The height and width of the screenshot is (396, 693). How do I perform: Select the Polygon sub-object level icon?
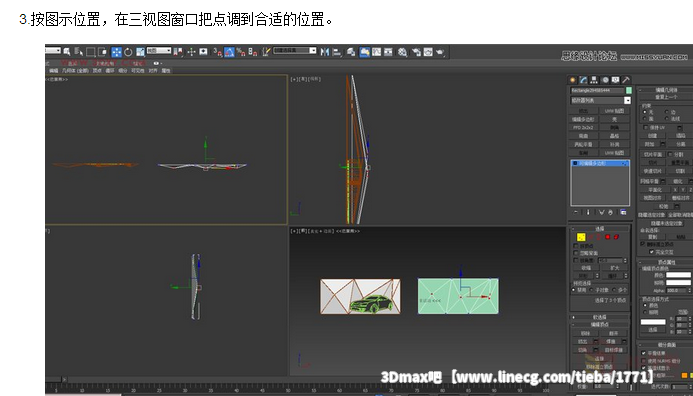point(608,237)
